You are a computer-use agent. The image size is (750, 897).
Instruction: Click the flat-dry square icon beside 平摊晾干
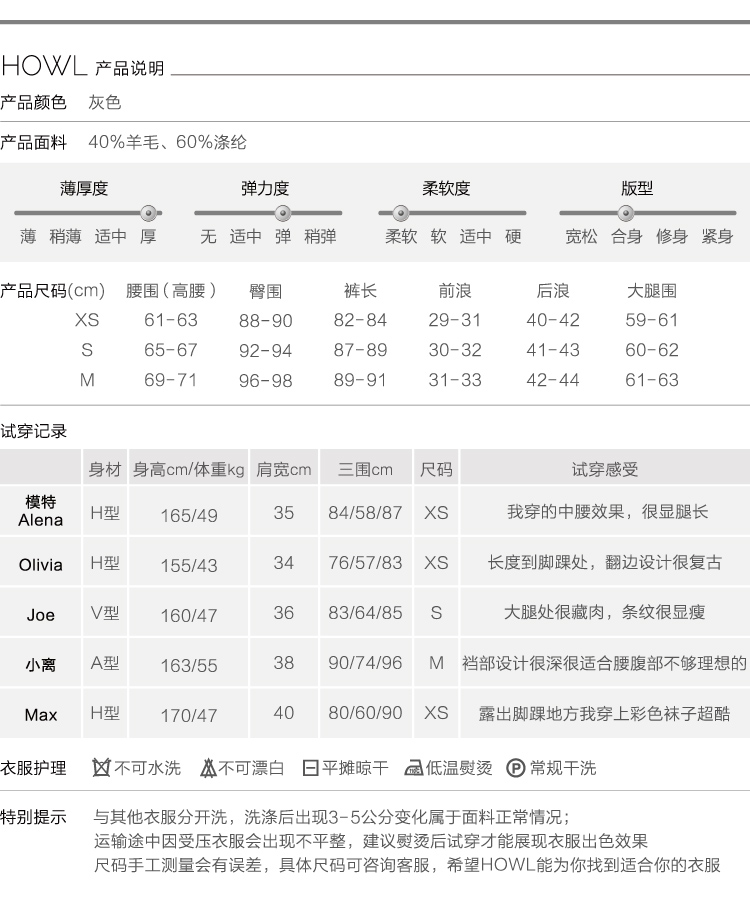[310, 768]
